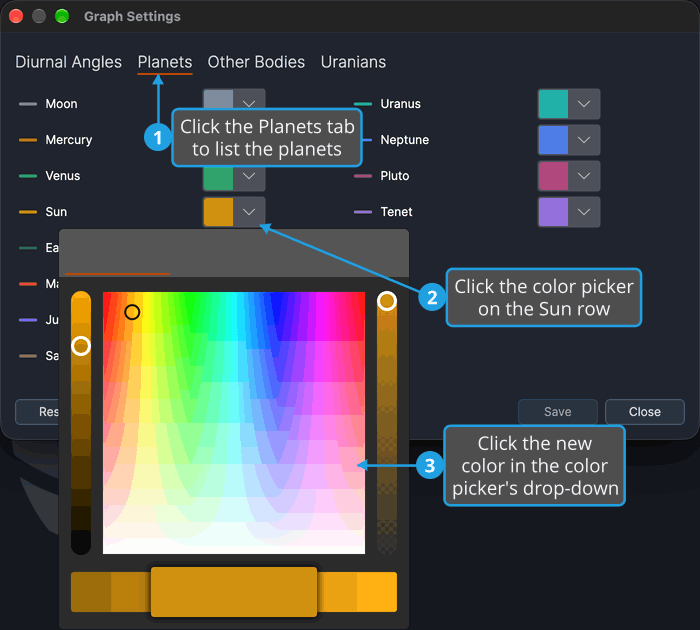Click the Sun label
Image resolution: width=700 pixels, height=630 pixels.
[56, 212]
